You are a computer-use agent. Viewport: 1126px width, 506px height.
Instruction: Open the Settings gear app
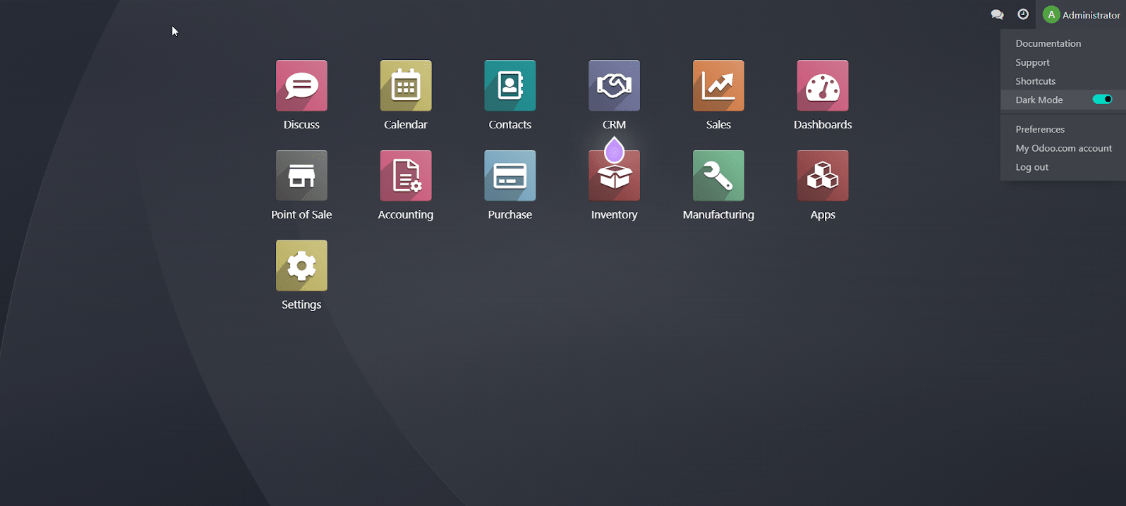point(302,266)
